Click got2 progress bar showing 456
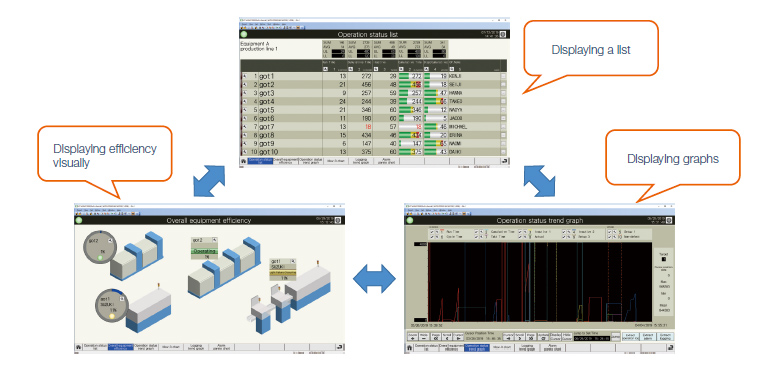This screenshot has height=379, width=780. pos(411,85)
